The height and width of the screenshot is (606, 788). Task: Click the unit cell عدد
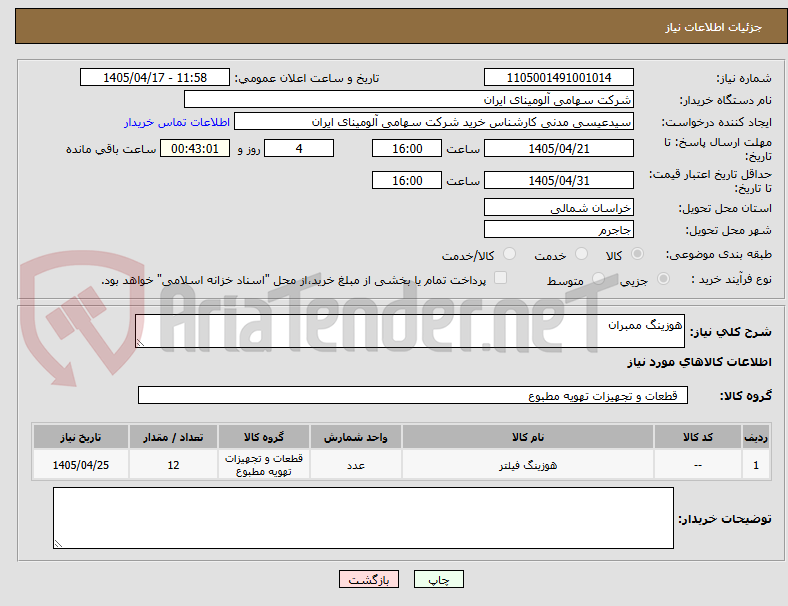click(x=355, y=465)
